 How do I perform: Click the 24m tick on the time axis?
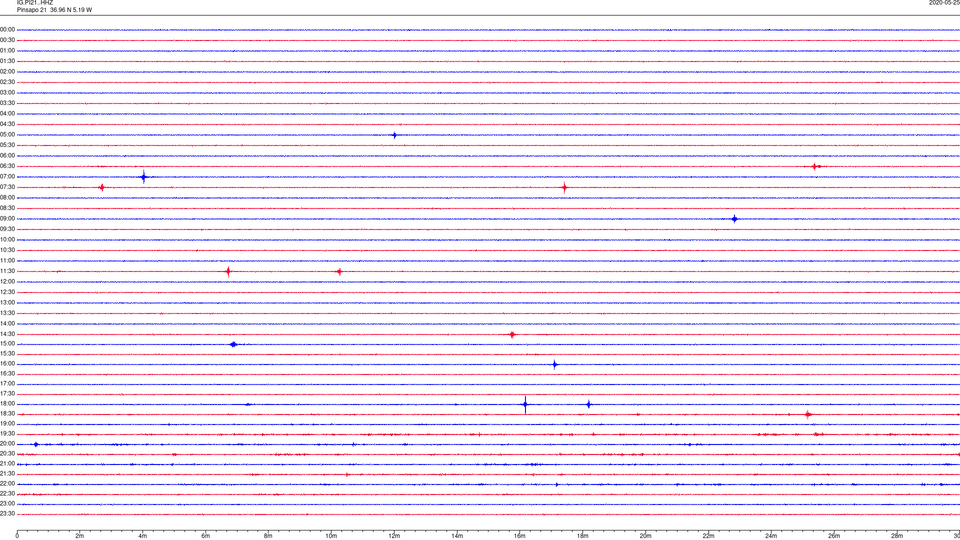pyautogui.click(x=771, y=536)
